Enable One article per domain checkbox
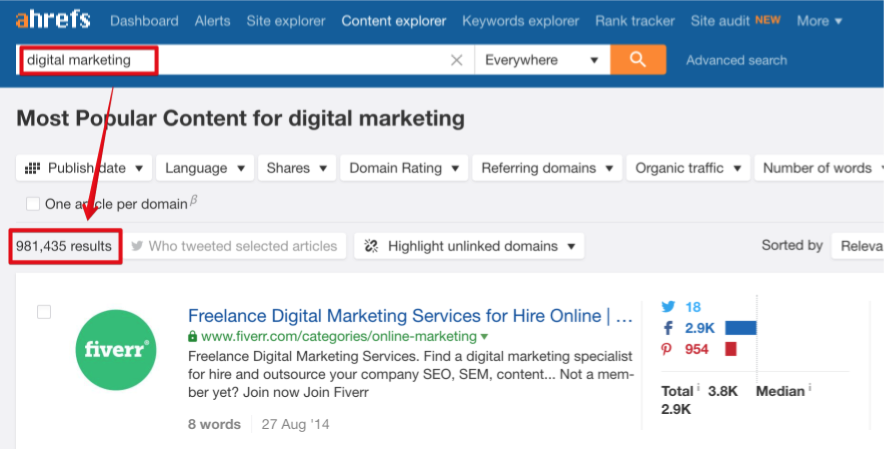The width and height of the screenshot is (884, 449). 33,204
